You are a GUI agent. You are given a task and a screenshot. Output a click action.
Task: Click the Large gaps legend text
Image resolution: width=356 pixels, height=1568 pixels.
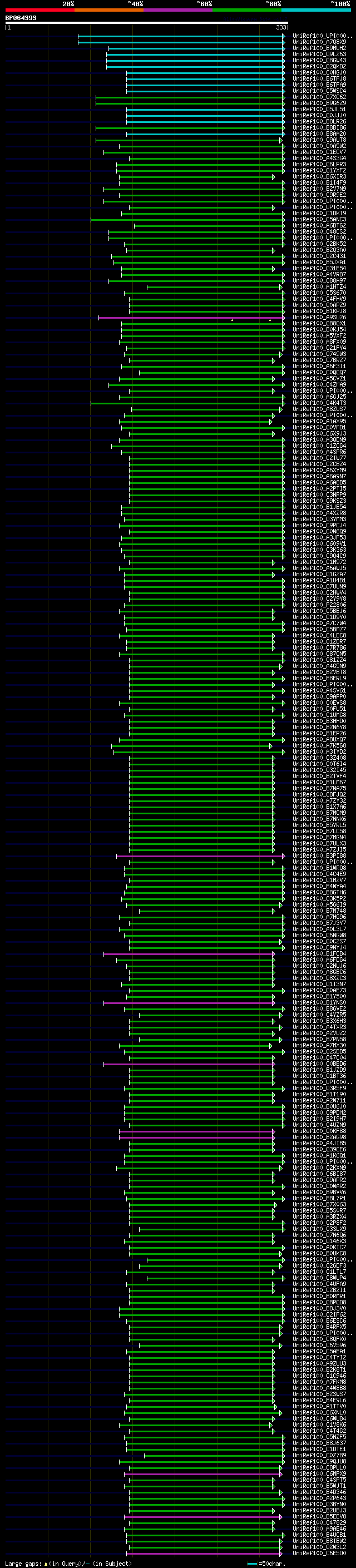coord(69,1563)
